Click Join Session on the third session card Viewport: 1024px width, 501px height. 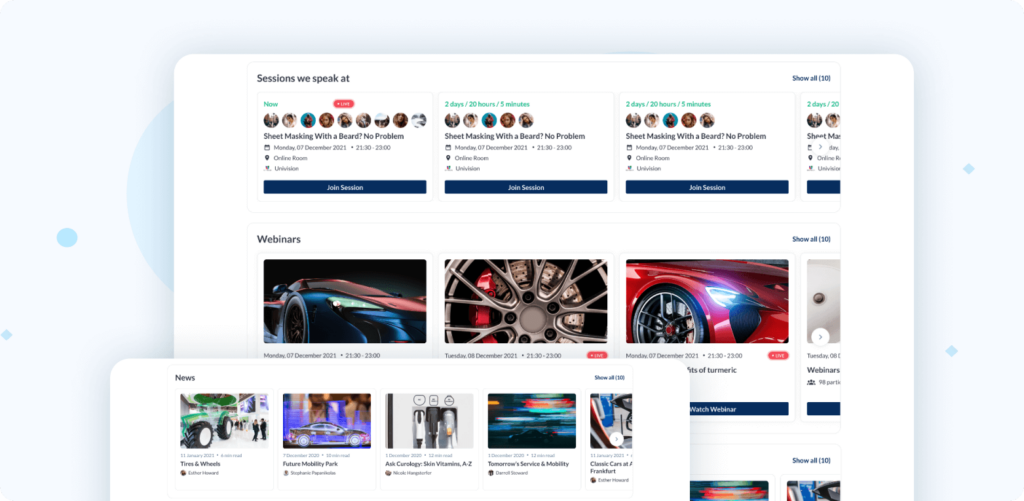point(707,187)
